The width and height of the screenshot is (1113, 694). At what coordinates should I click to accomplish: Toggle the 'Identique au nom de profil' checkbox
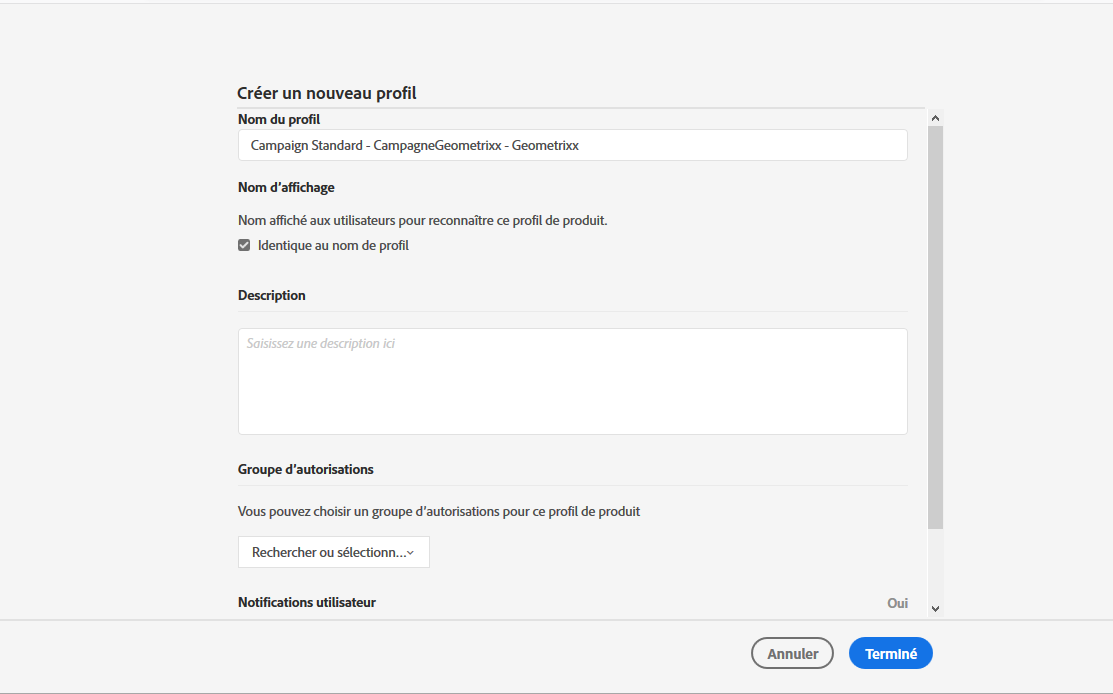[x=244, y=245]
